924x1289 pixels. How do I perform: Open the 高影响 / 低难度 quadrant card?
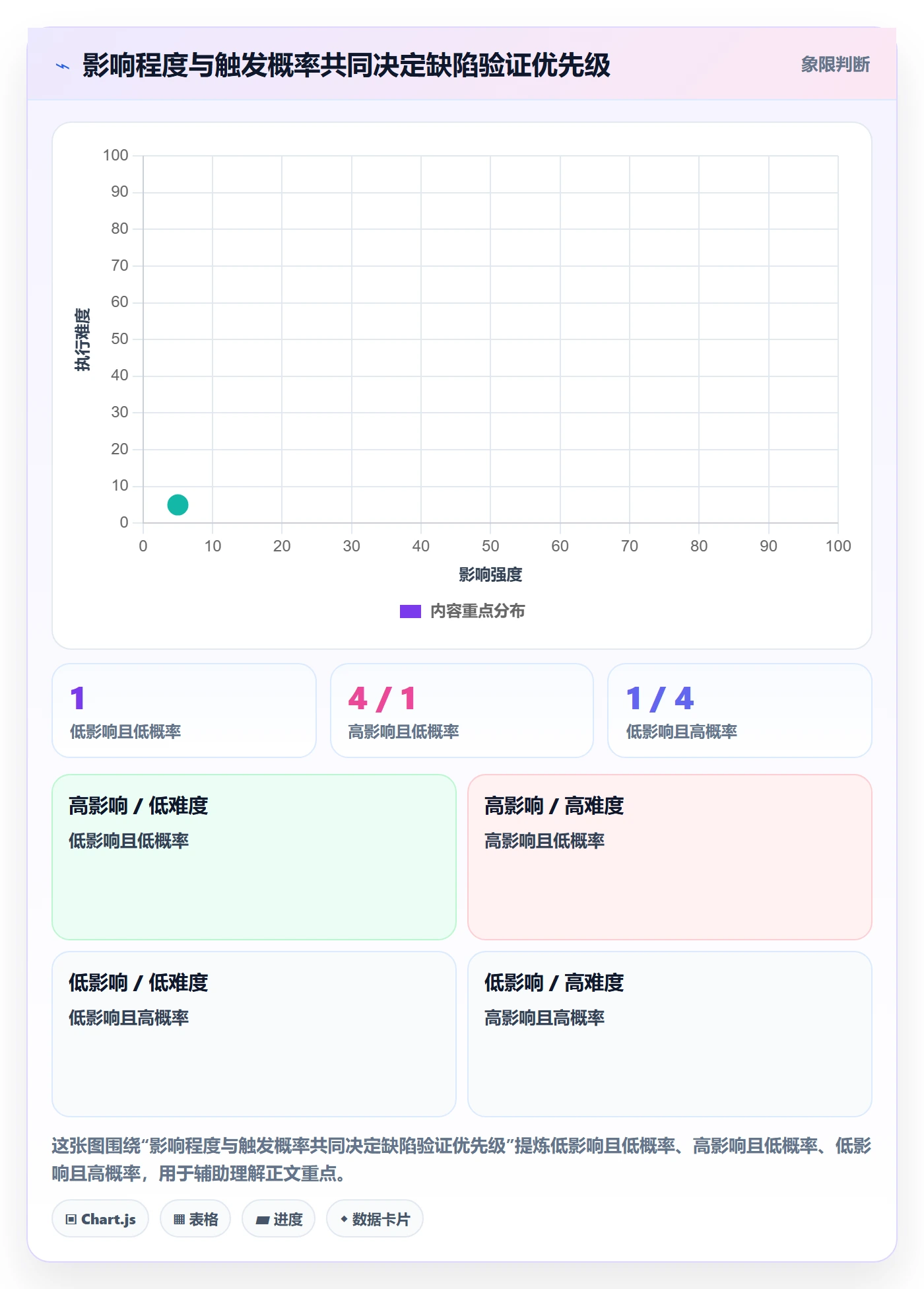point(254,856)
